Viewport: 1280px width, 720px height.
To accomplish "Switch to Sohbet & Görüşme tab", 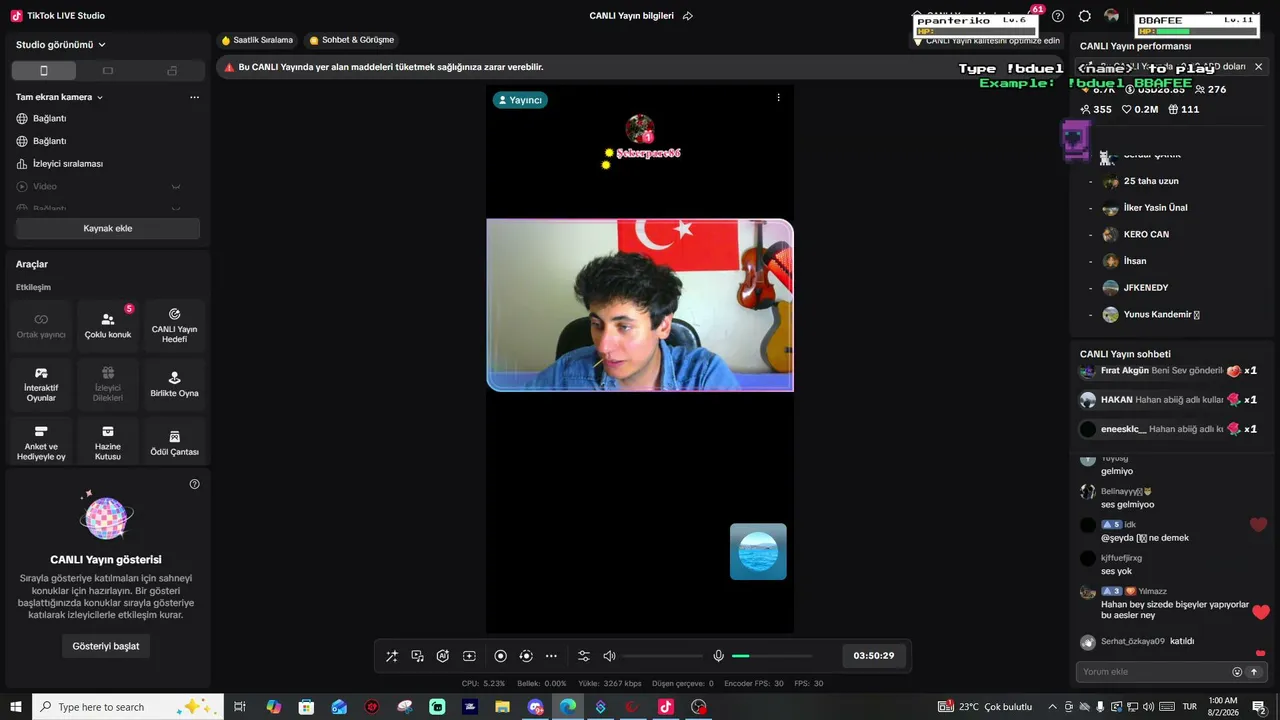I will [x=352, y=40].
